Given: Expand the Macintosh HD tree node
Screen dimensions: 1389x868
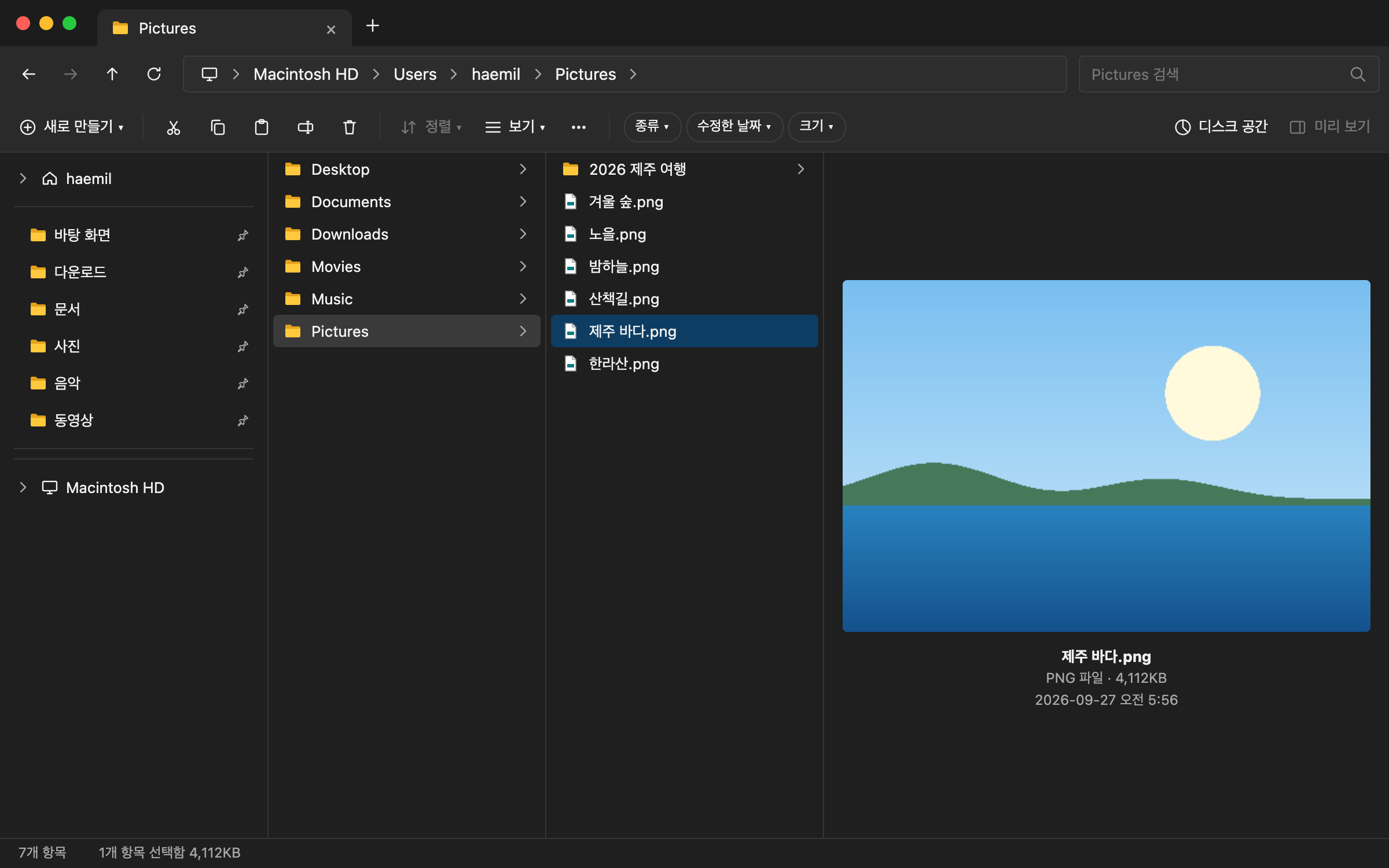Looking at the screenshot, I should point(23,487).
